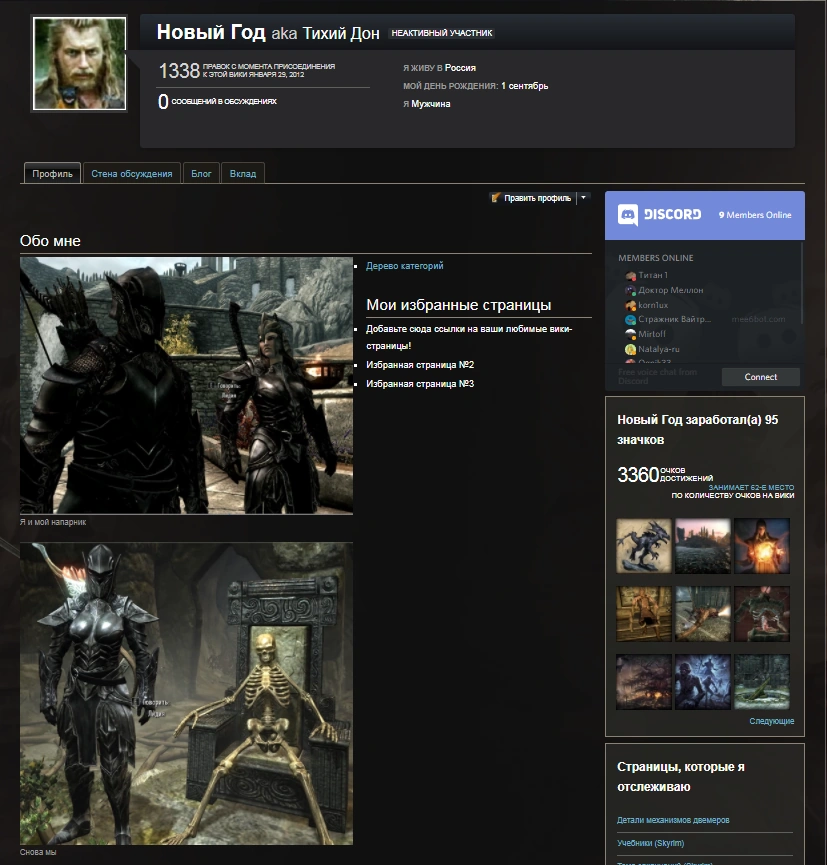Open the dark red monster badge
The width and height of the screenshot is (827, 865).
coord(762,613)
